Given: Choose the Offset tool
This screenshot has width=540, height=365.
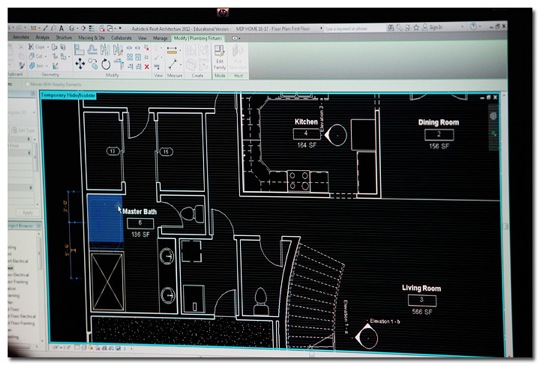Looking at the screenshot, I should point(92,50).
